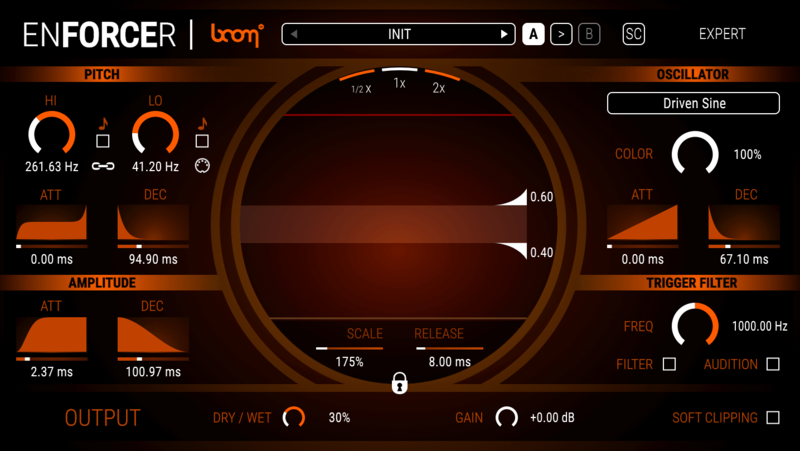
Task: Activate preset slot A
Action: pos(533,34)
